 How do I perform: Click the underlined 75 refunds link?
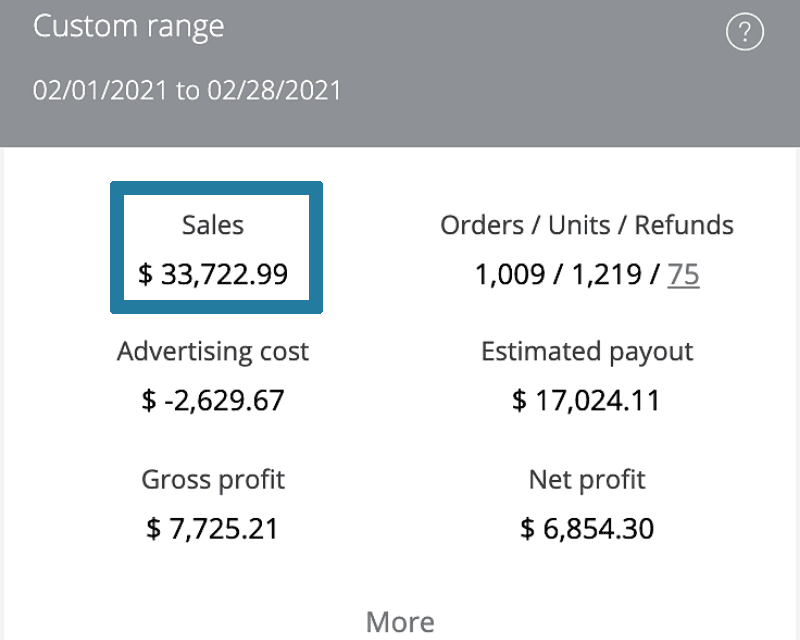tap(683, 275)
